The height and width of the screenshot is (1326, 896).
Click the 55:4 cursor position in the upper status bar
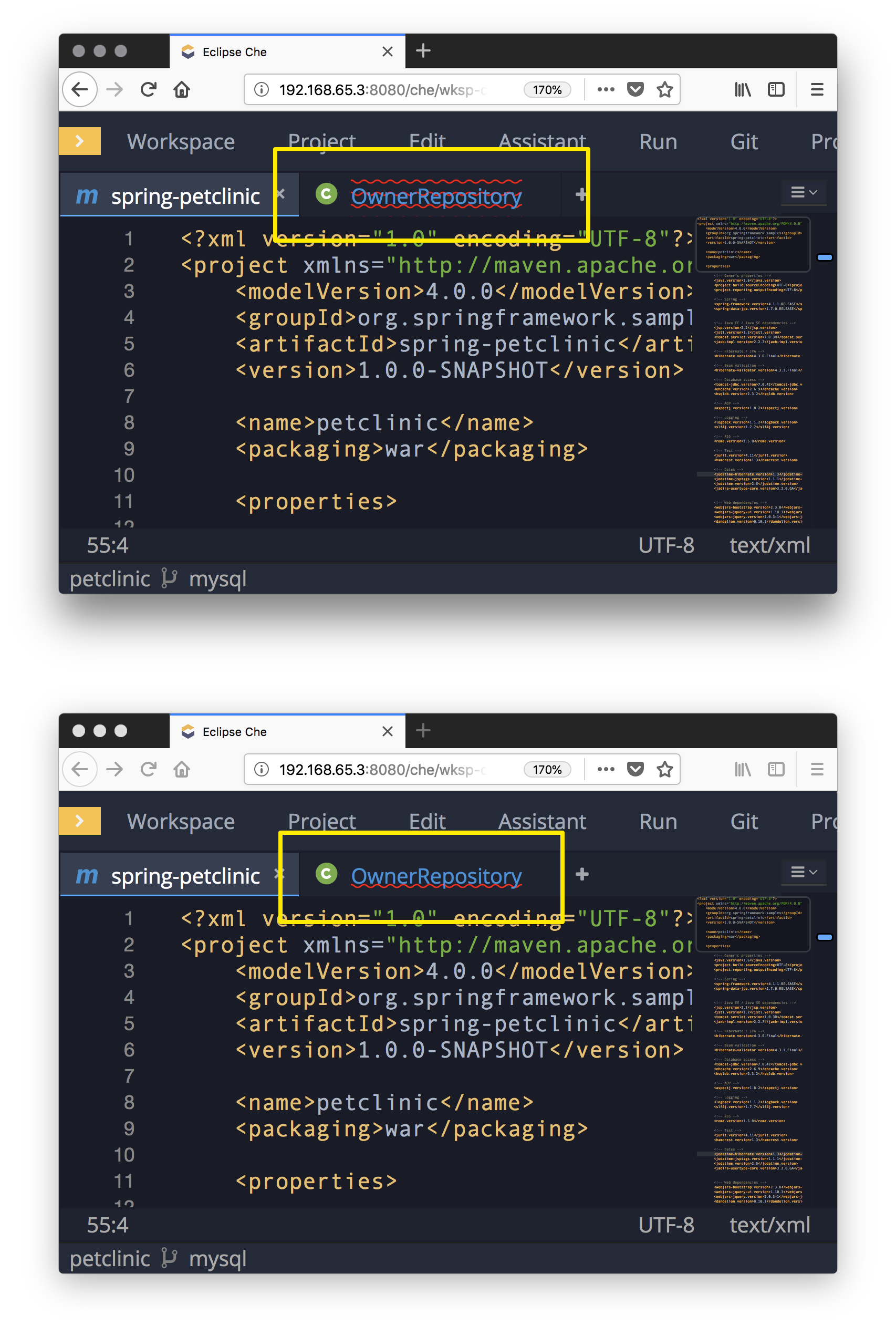point(108,545)
